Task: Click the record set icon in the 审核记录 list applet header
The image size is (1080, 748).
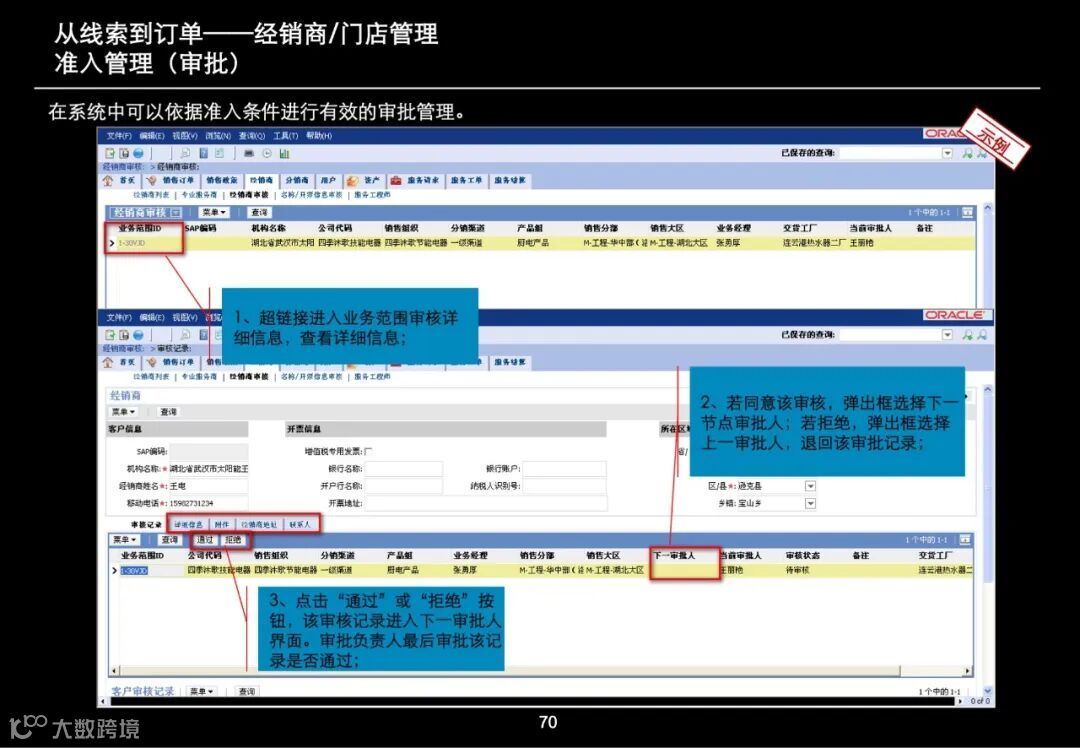Action: click(x=965, y=539)
